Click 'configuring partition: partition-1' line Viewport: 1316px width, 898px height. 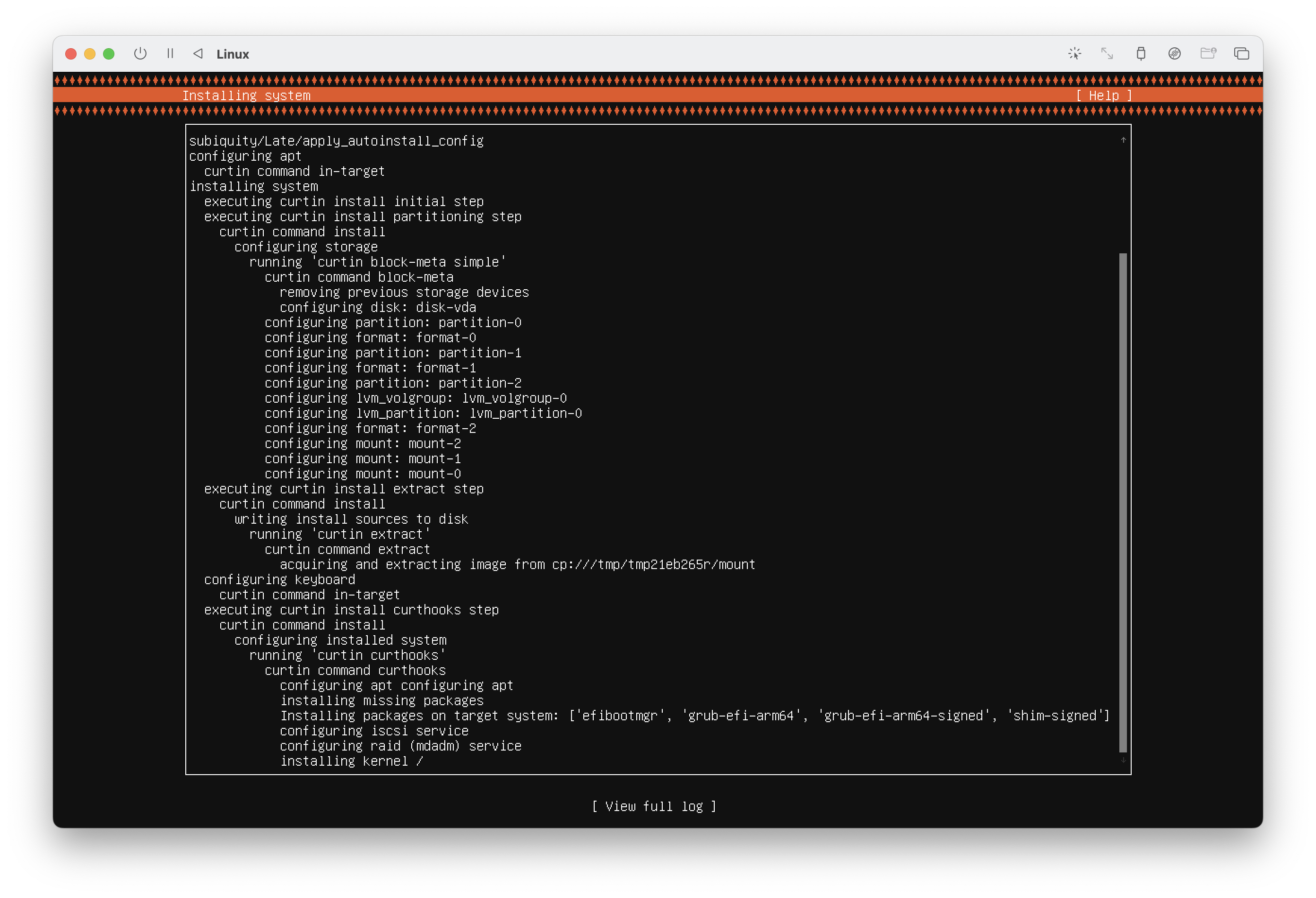[x=393, y=353]
